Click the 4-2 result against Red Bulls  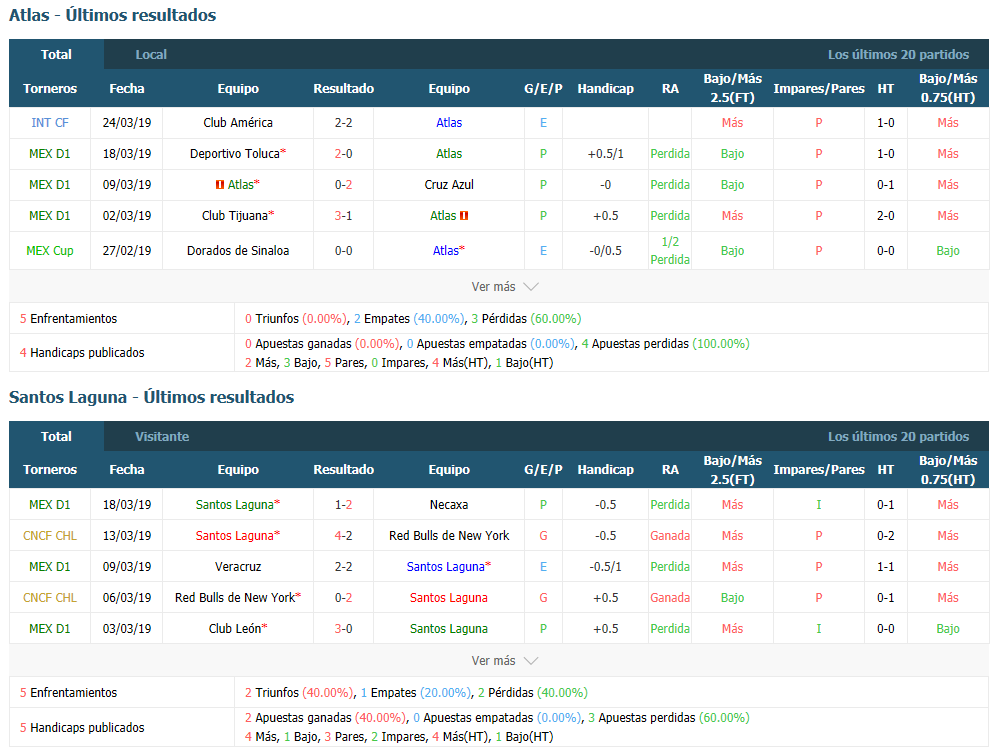click(344, 536)
